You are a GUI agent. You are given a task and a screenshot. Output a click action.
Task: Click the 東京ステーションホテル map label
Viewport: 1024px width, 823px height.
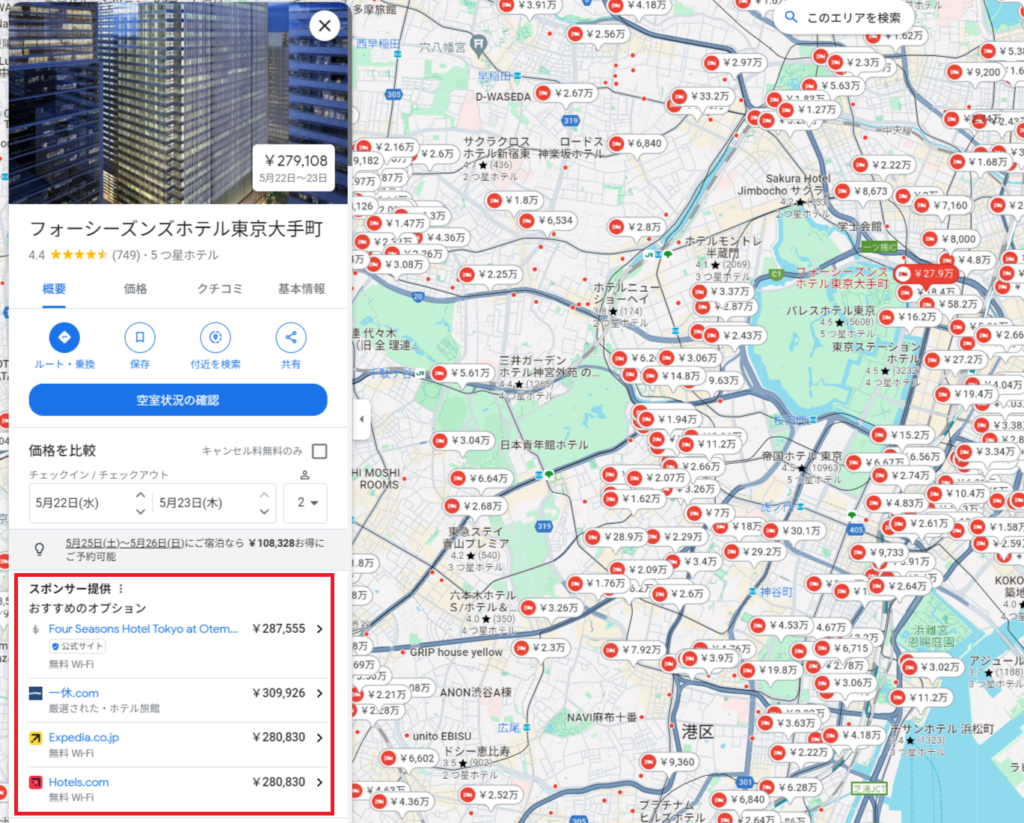pos(876,353)
